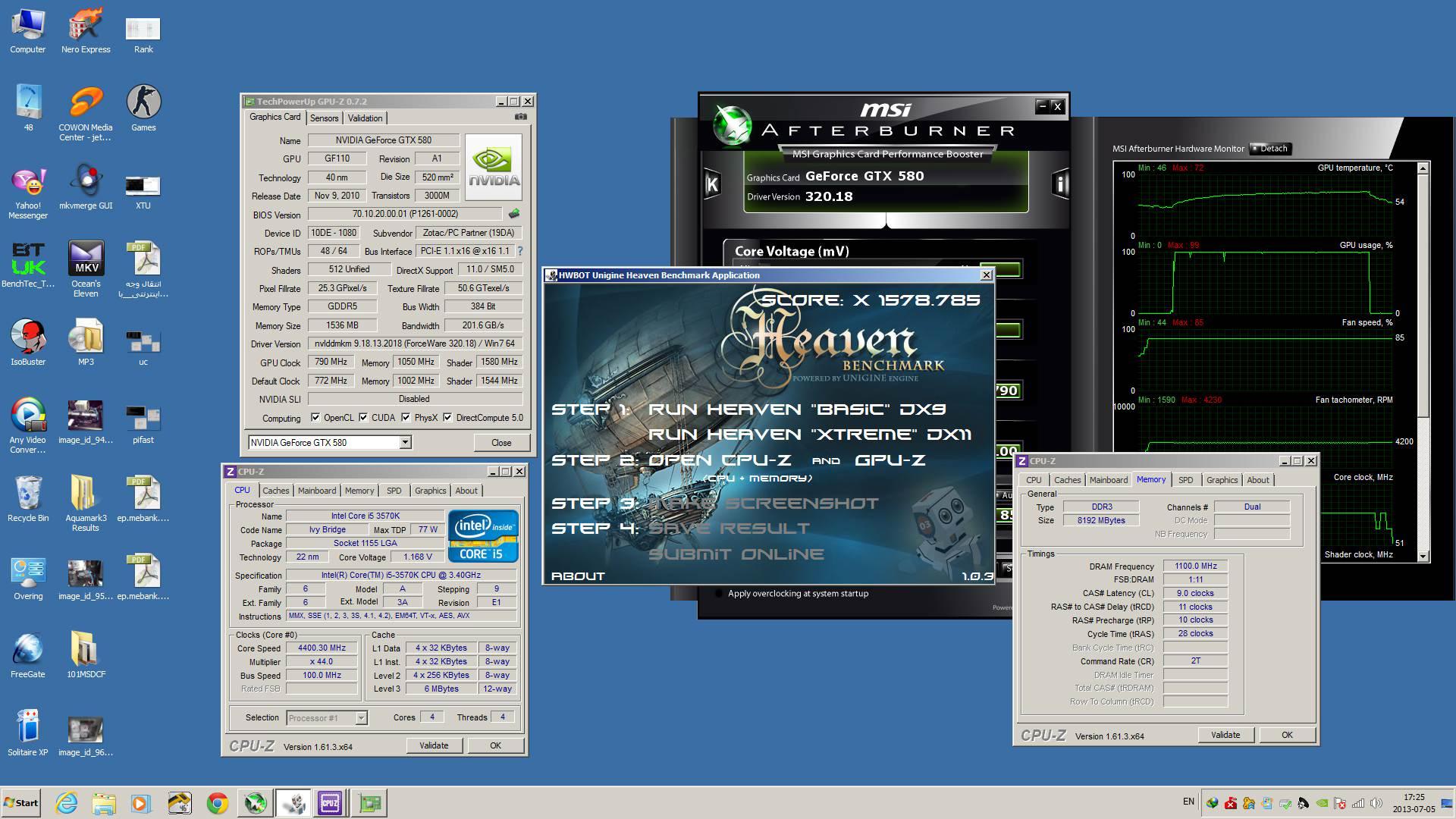This screenshot has width=1456, height=819.
Task: Click the BIOS save icon in GPU-Z
Action: 514,214
